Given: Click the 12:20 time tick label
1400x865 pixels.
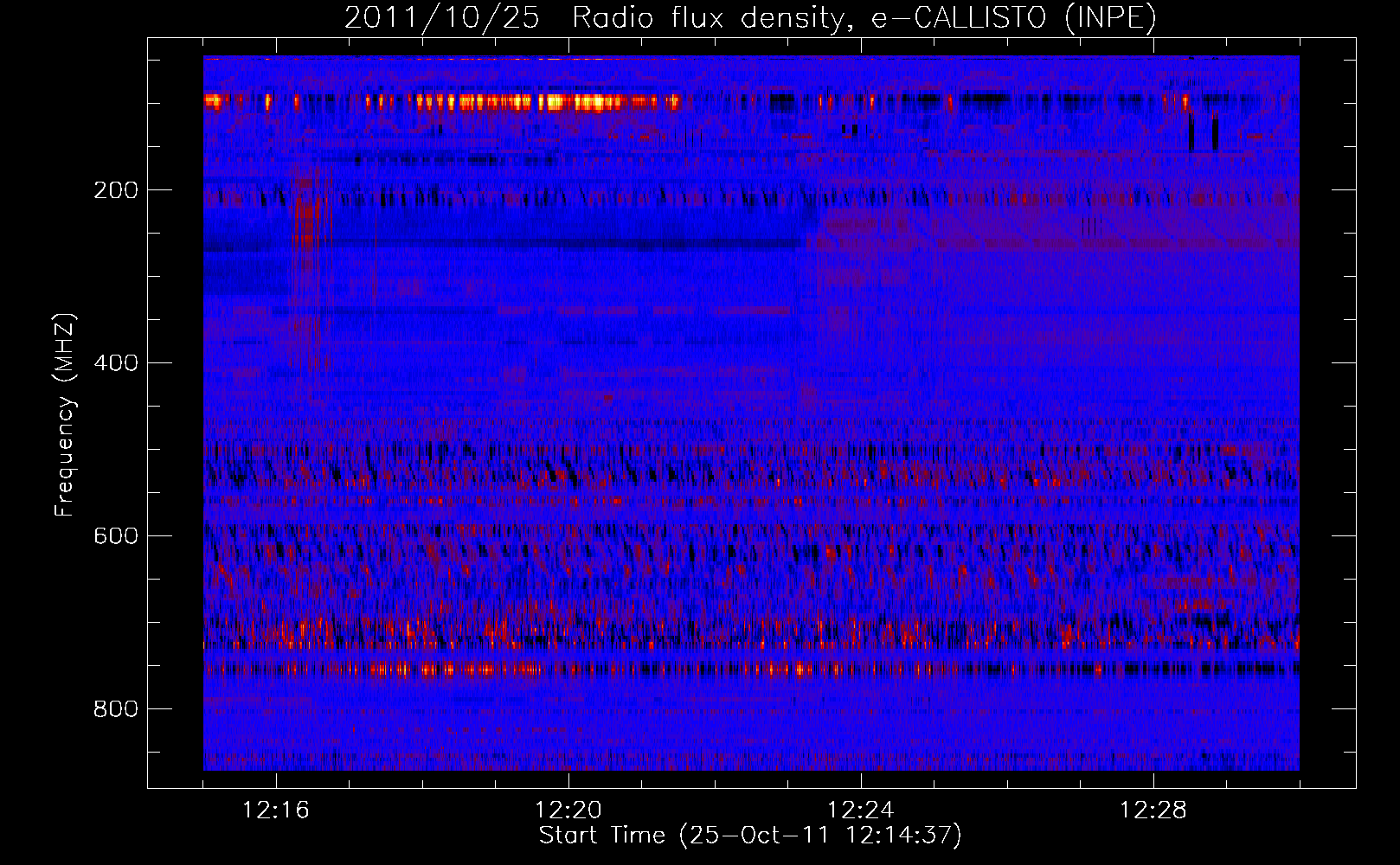Looking at the screenshot, I should 568,811.
